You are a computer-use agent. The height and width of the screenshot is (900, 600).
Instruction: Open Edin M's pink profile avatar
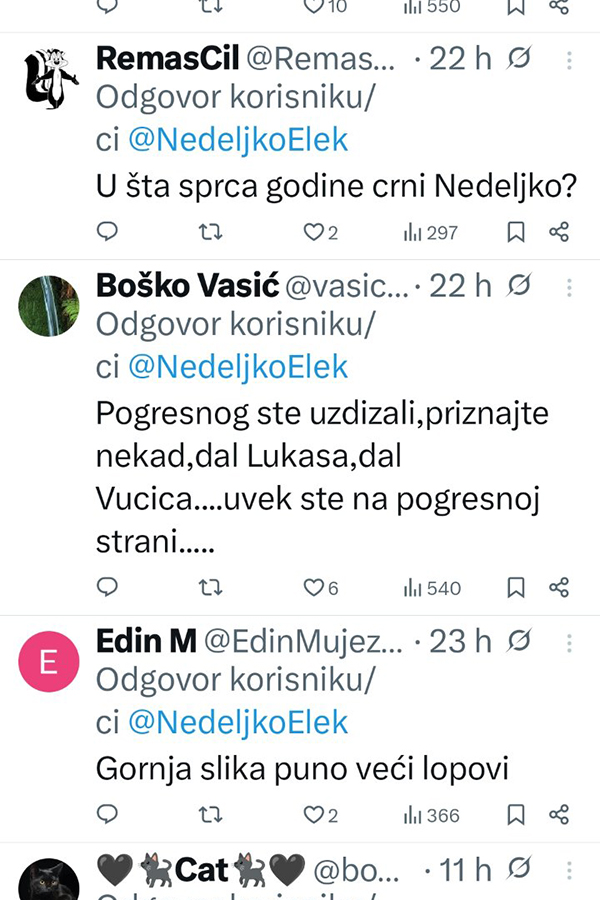pyautogui.click(x=49, y=662)
